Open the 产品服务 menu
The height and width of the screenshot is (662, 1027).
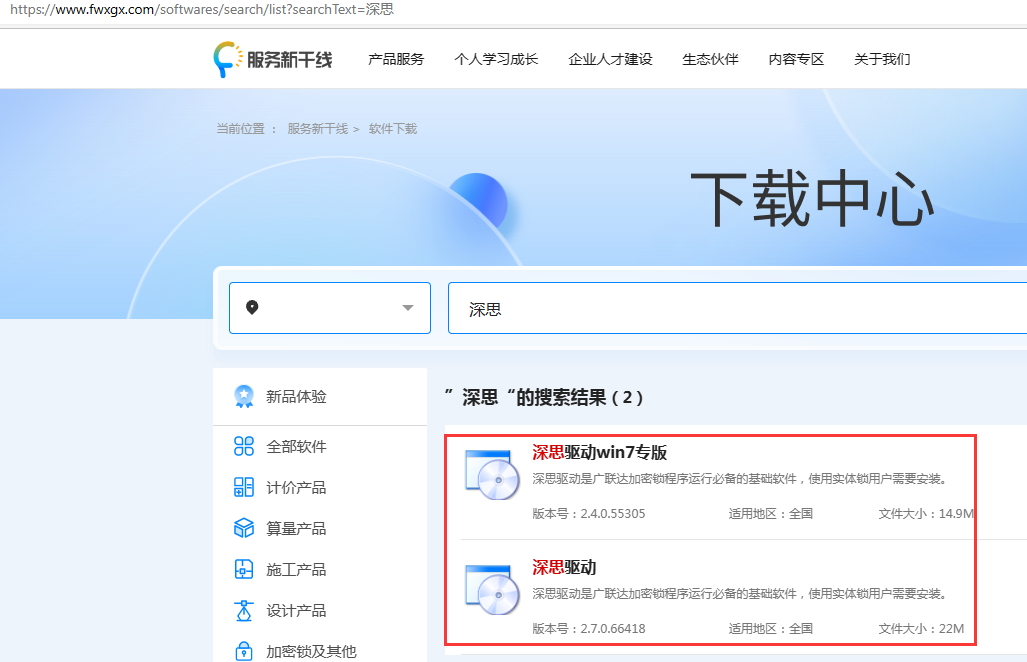click(396, 60)
